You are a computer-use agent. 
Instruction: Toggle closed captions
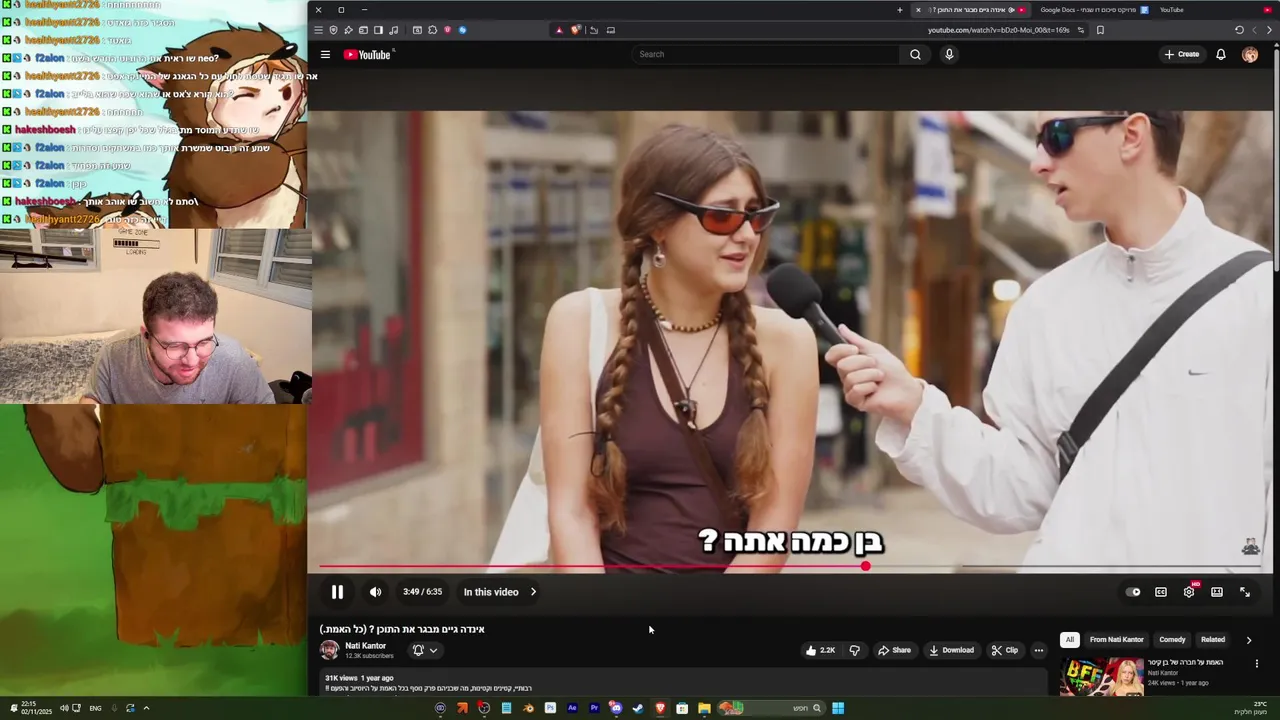point(1161,592)
